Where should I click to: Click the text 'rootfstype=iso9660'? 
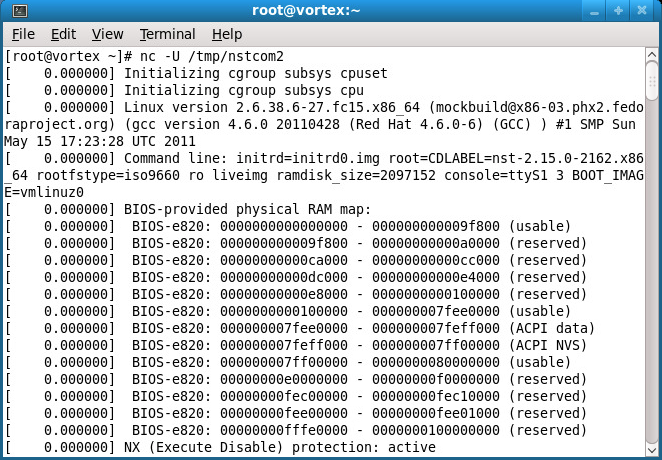108,175
